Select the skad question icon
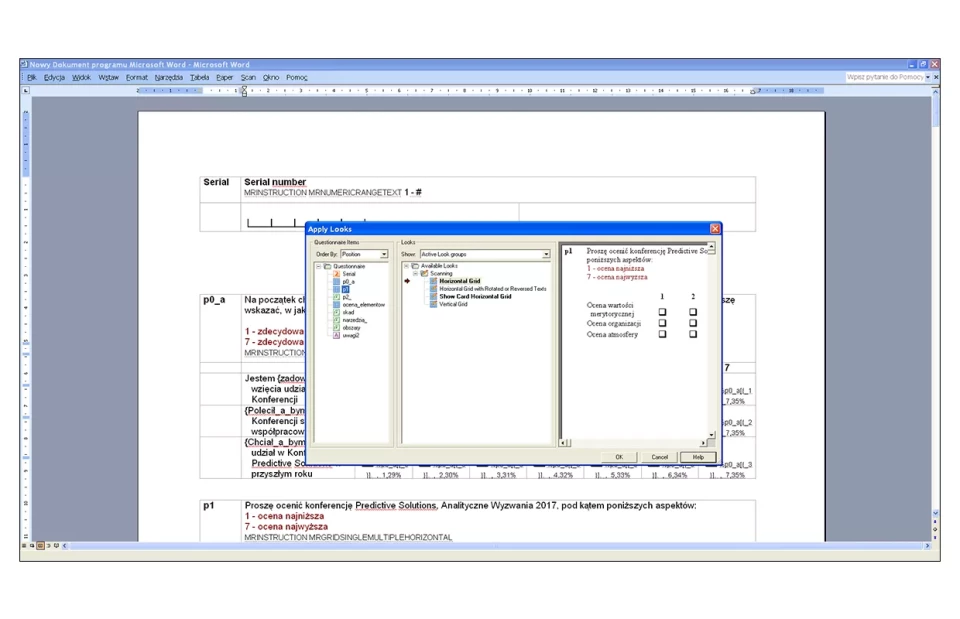 point(336,312)
